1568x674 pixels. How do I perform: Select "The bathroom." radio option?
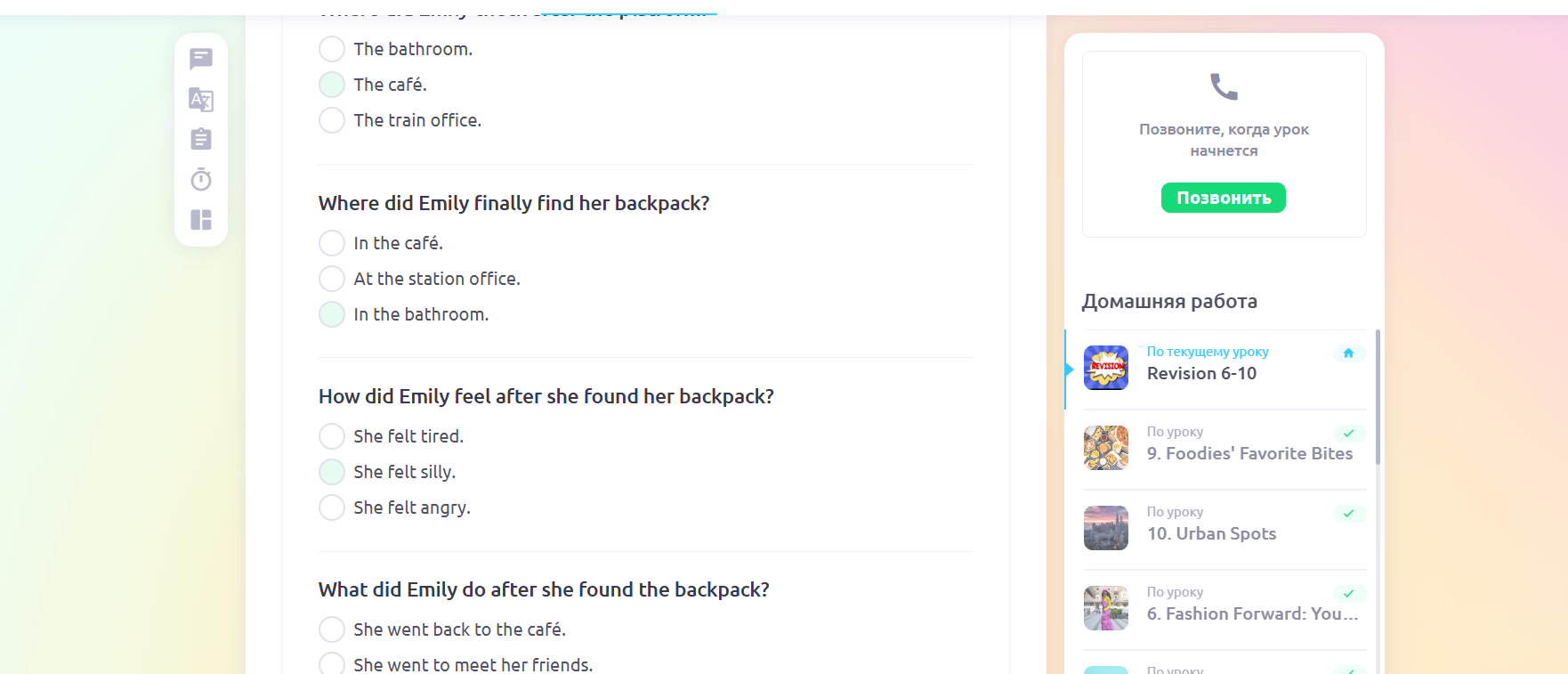[332, 49]
